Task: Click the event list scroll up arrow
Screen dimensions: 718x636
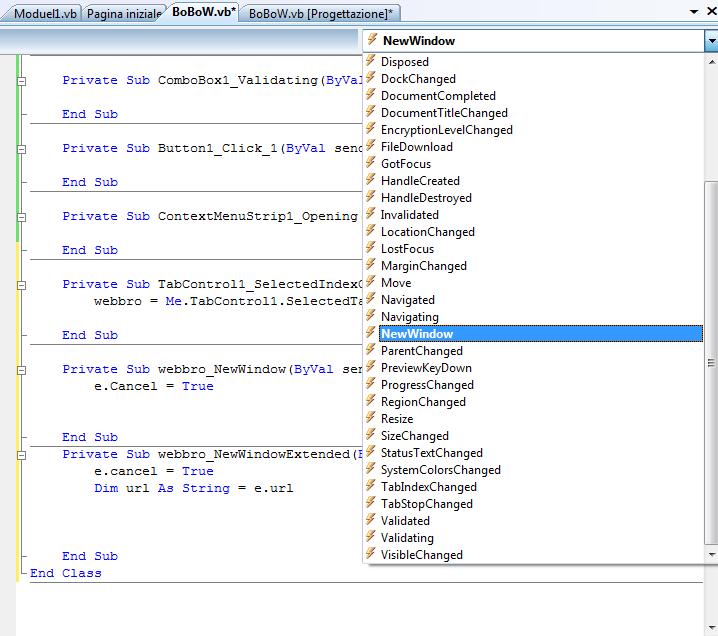Action: tap(712, 62)
